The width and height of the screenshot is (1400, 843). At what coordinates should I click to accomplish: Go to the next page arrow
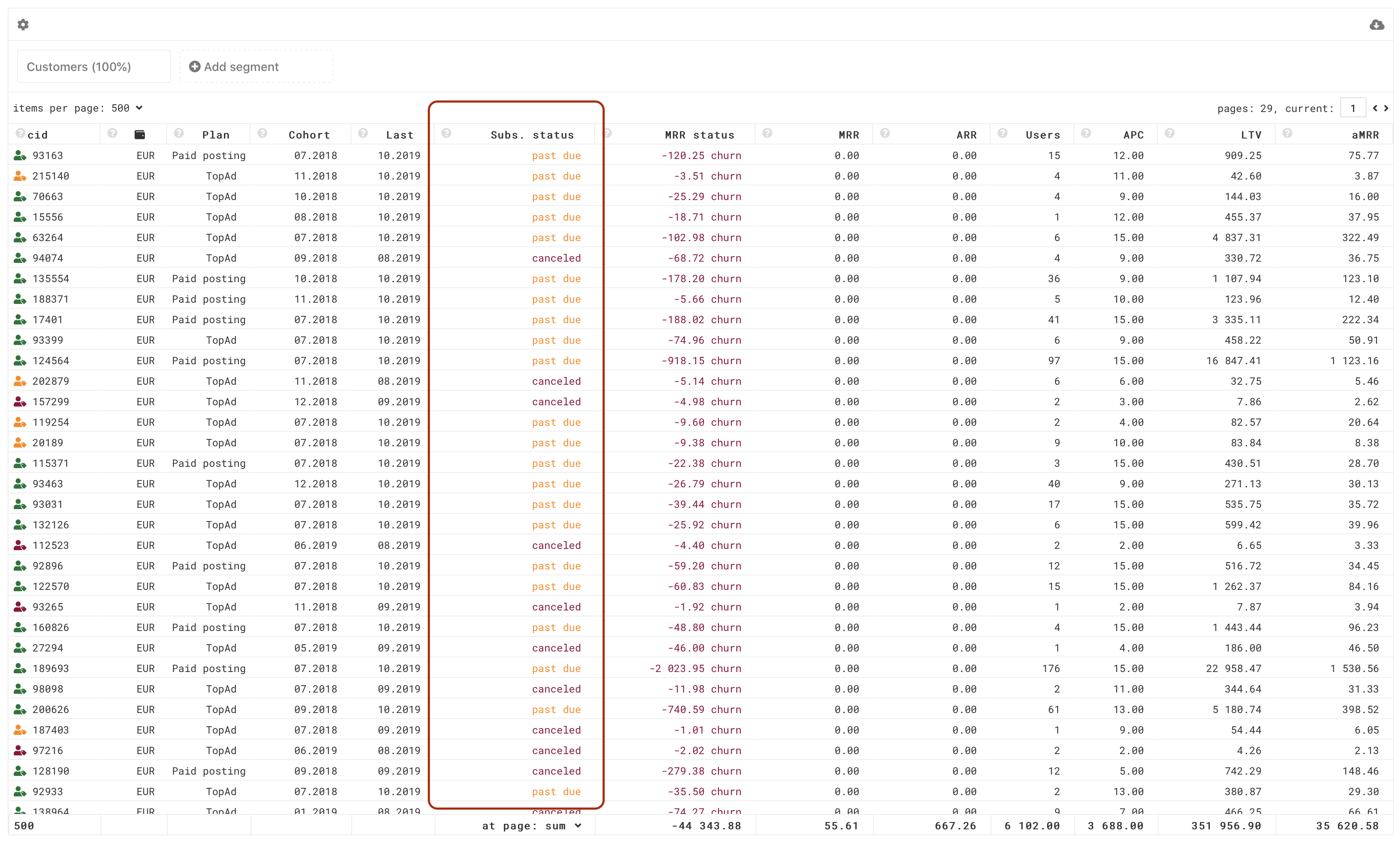point(1386,108)
